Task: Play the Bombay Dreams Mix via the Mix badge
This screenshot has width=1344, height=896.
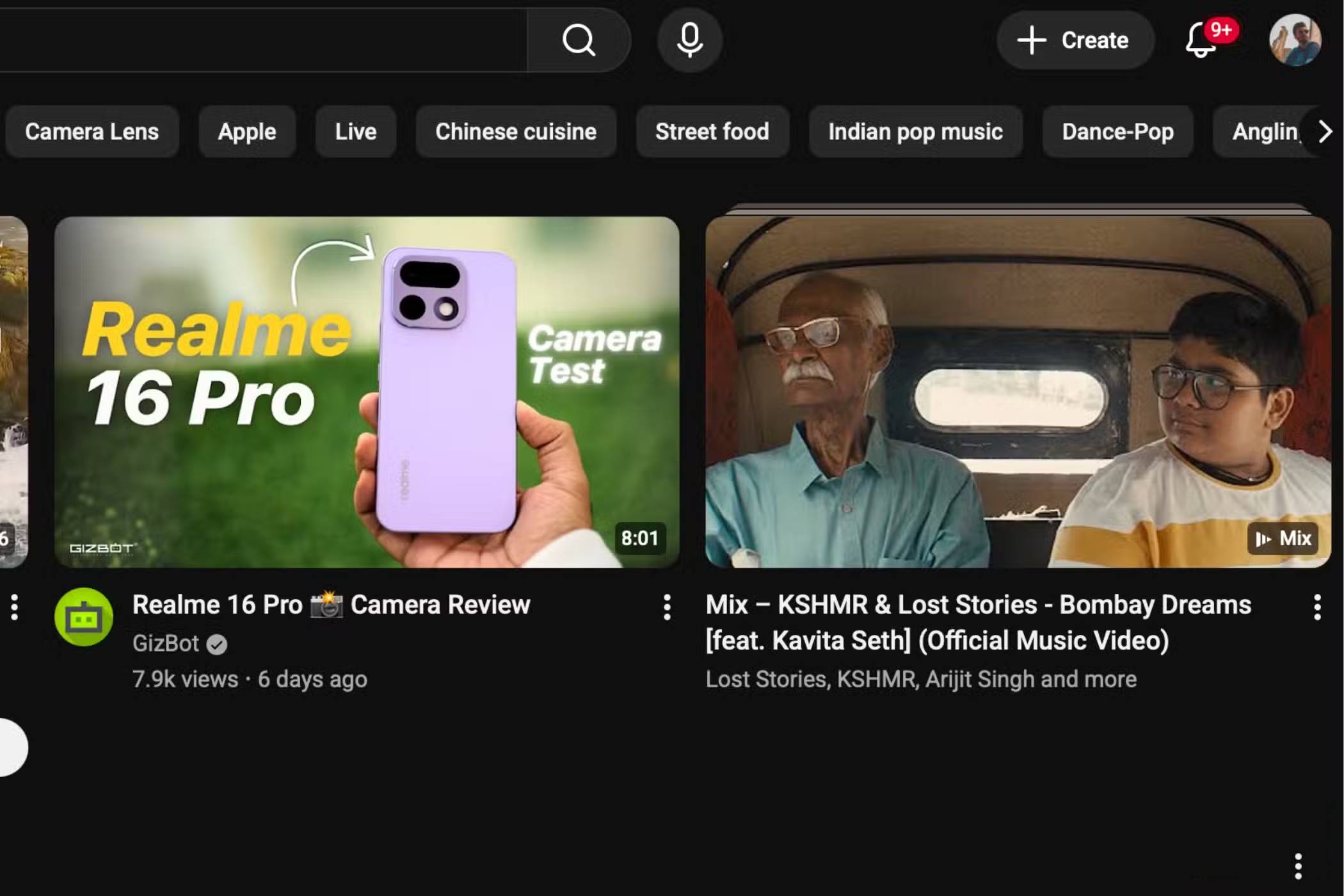Action: tap(1282, 539)
